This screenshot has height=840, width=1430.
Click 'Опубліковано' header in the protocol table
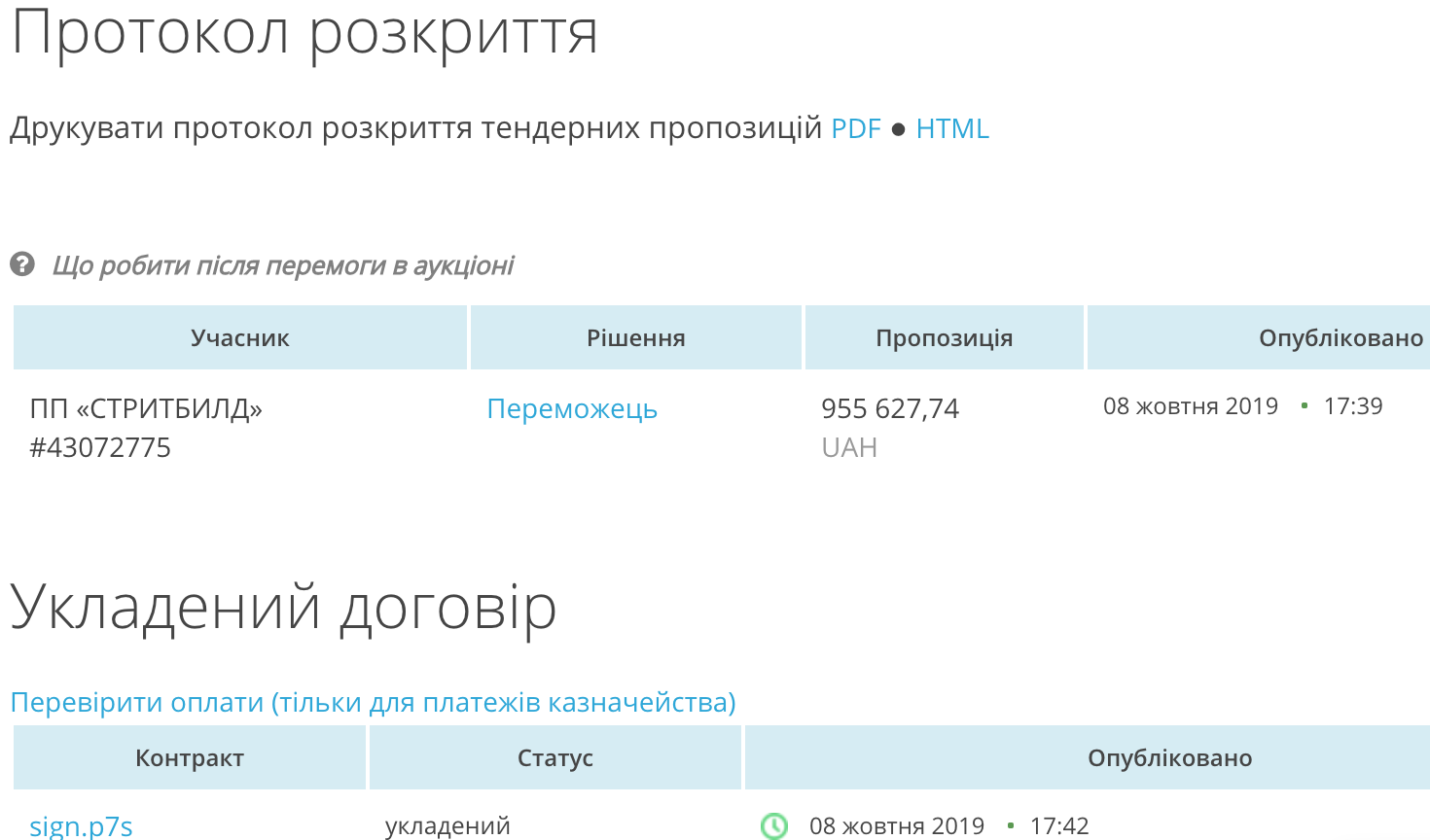coord(1340,338)
